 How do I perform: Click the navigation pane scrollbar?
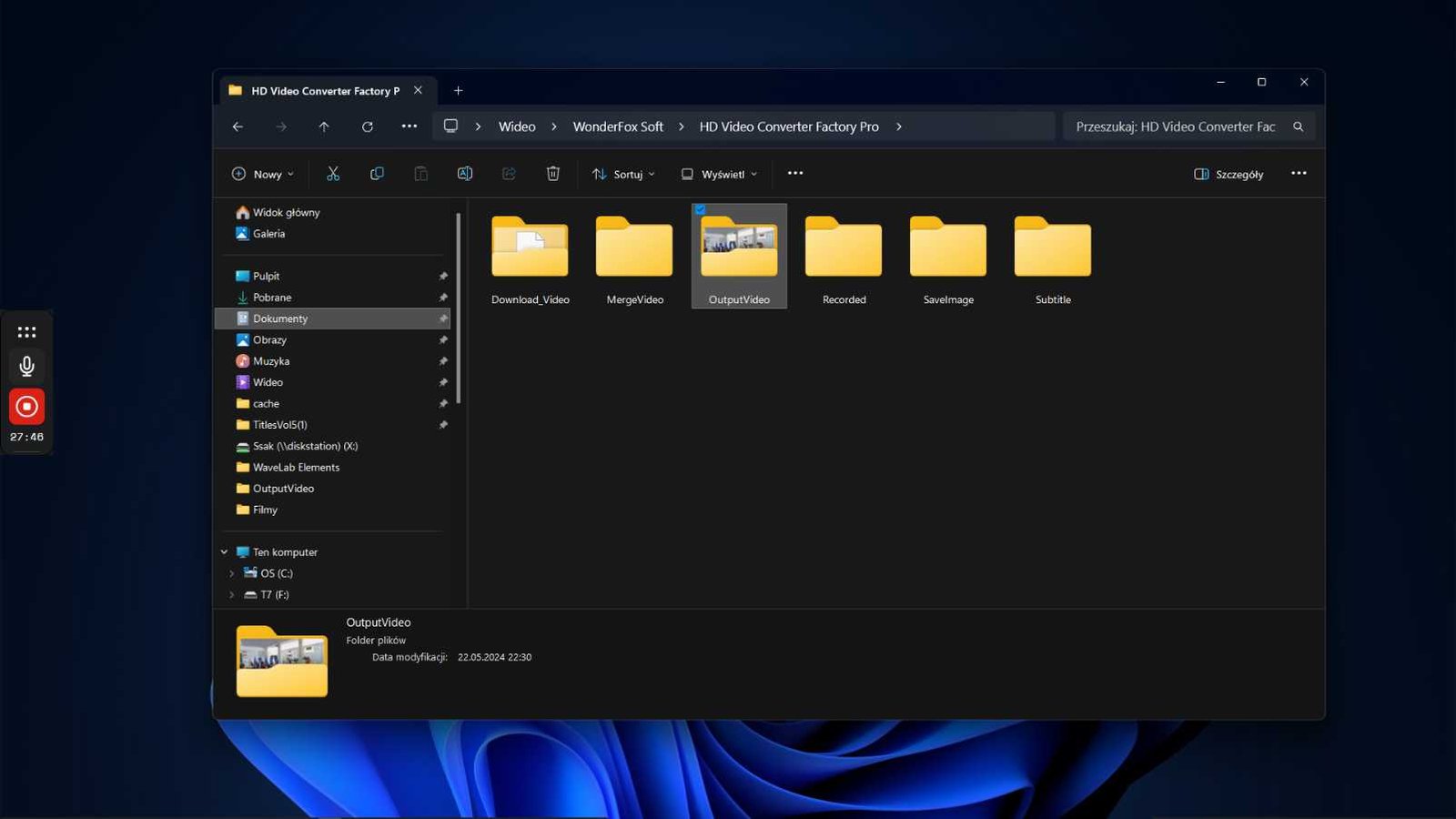(x=458, y=309)
